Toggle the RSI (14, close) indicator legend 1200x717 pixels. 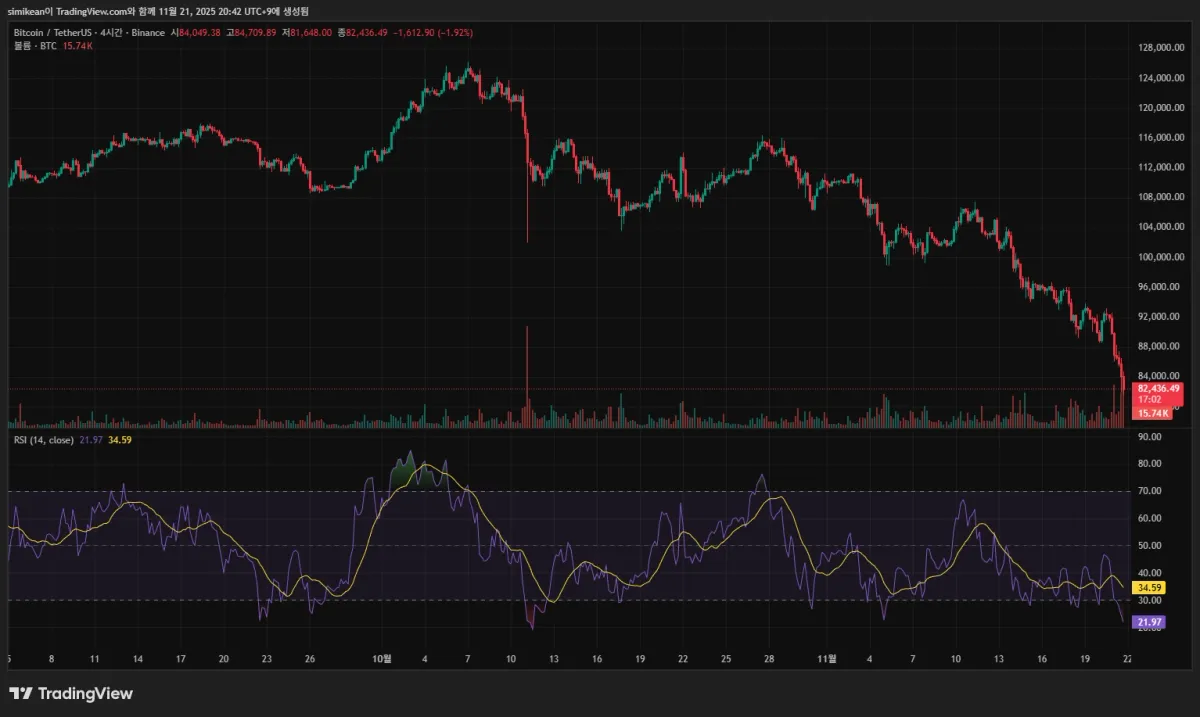tap(45, 438)
